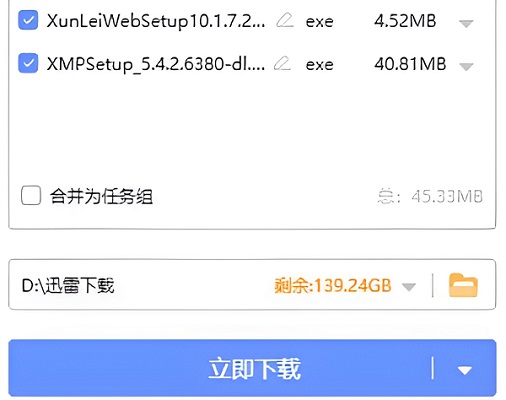The height and width of the screenshot is (400, 506).
Task: Select the XMPSetup_5.4.2.6380-dl file name
Action: coord(156,64)
